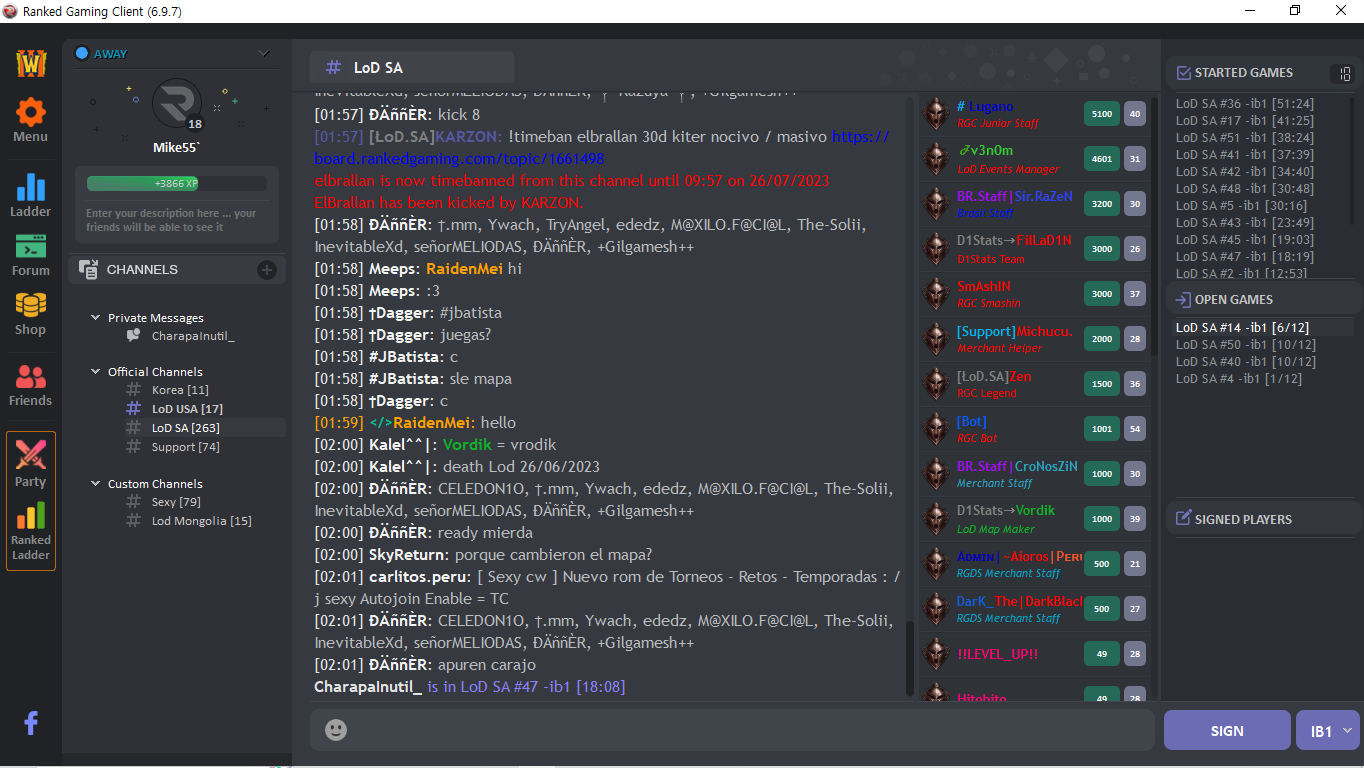This screenshot has height=768, width=1364.
Task: Select started game LoD SA #36 -ib1 [51:24]
Action: click(1245, 104)
